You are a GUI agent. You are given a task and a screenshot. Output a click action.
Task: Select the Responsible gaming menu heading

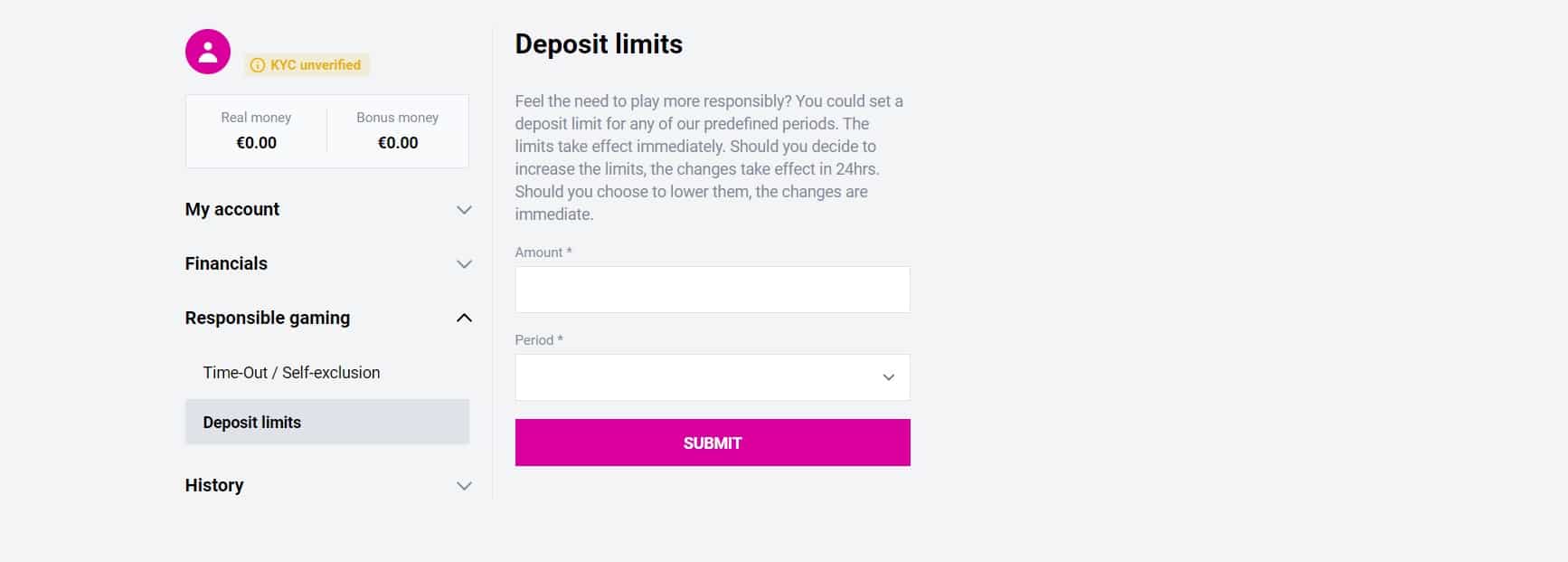268,318
